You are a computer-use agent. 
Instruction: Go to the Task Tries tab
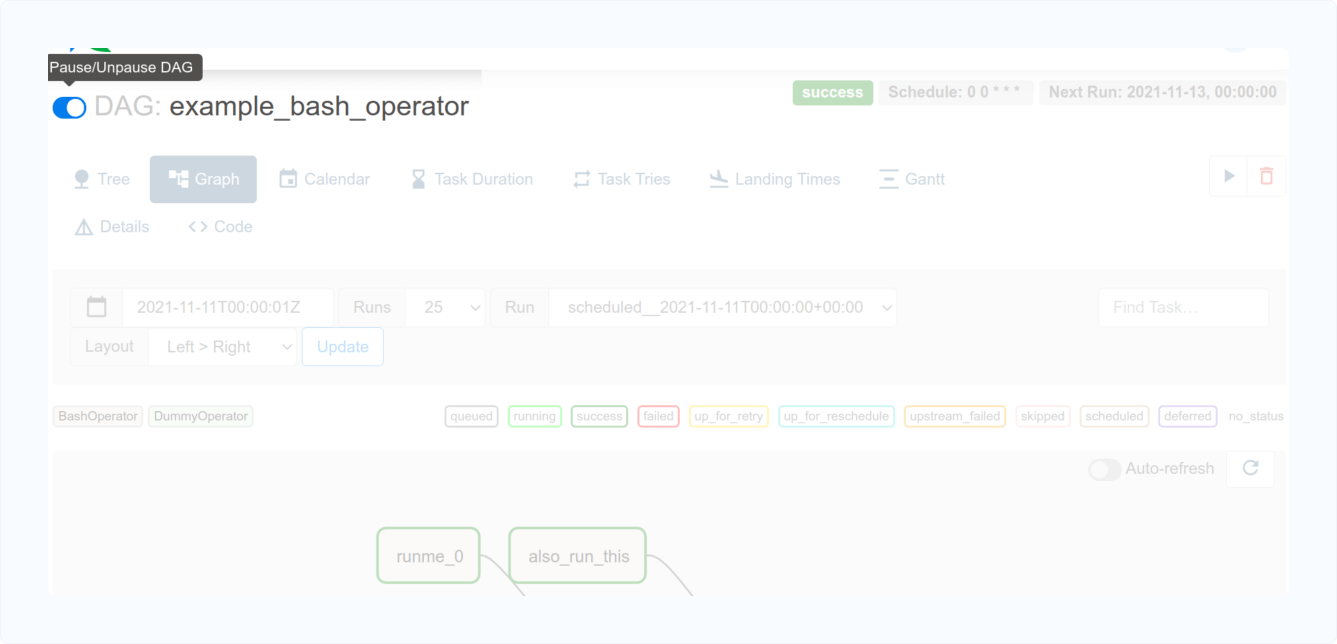[x=621, y=179]
